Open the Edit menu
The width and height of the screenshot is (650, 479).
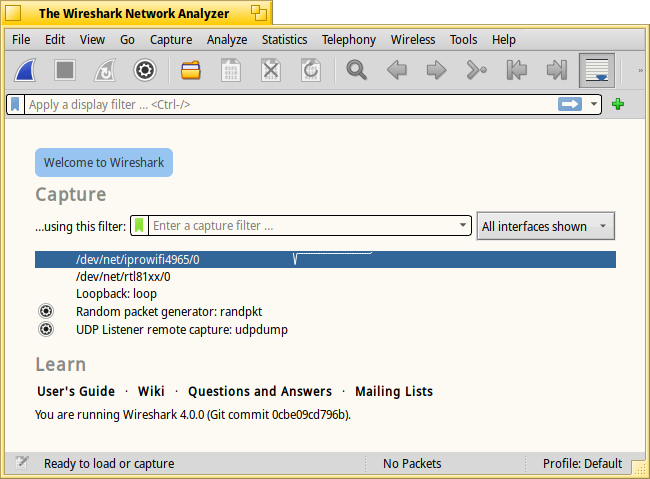[x=55, y=39]
